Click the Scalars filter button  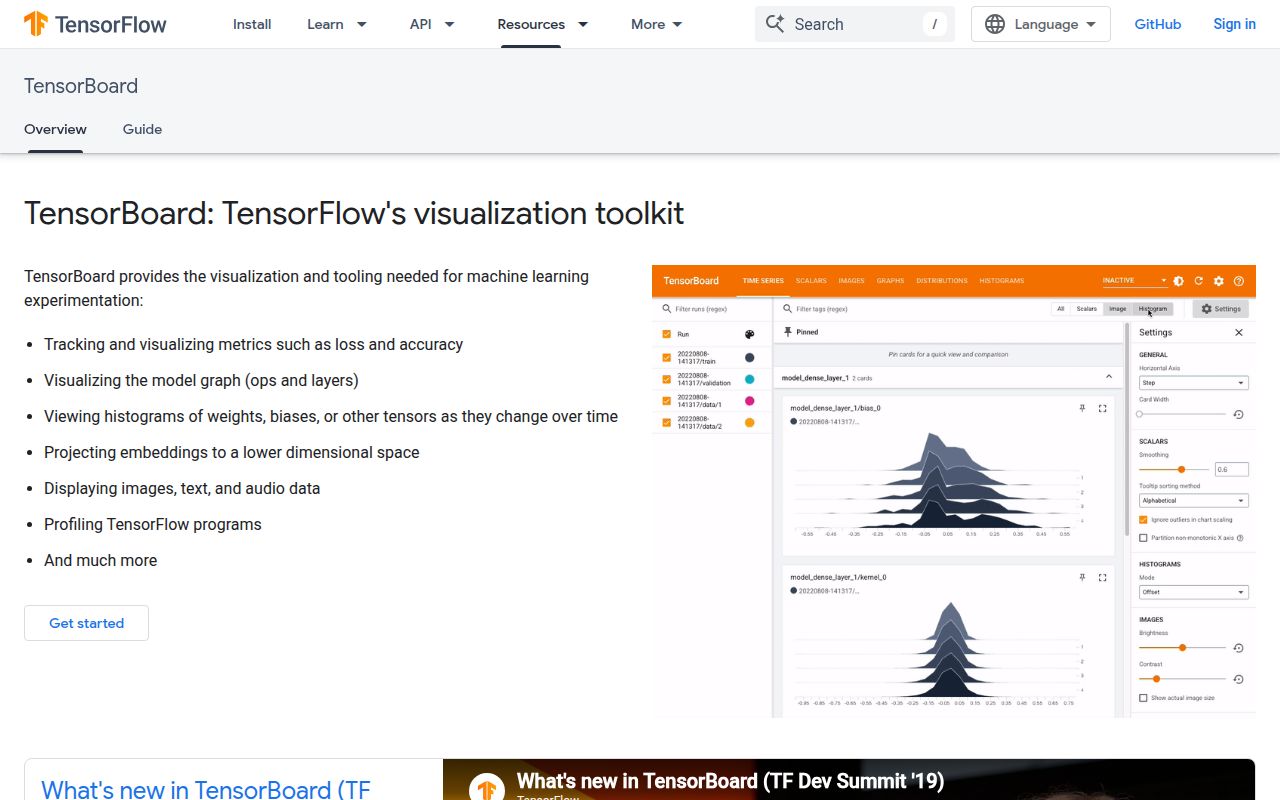[1086, 309]
